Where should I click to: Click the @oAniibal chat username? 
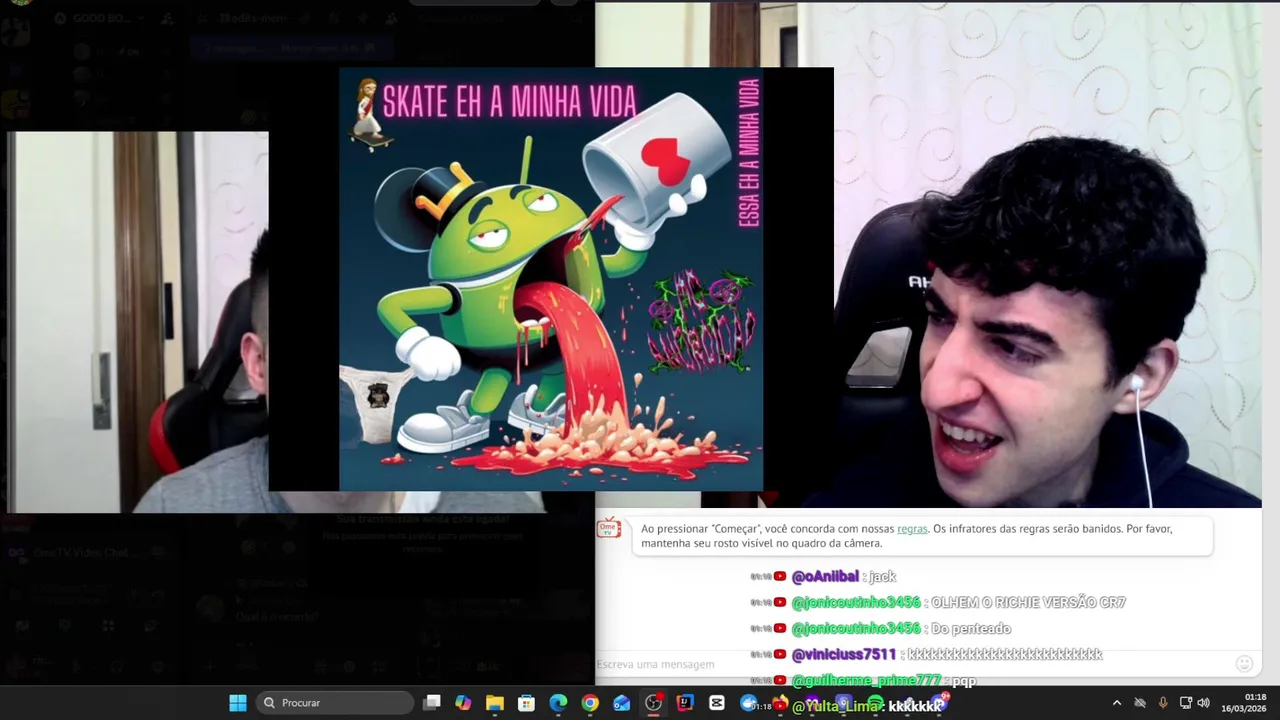tap(825, 577)
